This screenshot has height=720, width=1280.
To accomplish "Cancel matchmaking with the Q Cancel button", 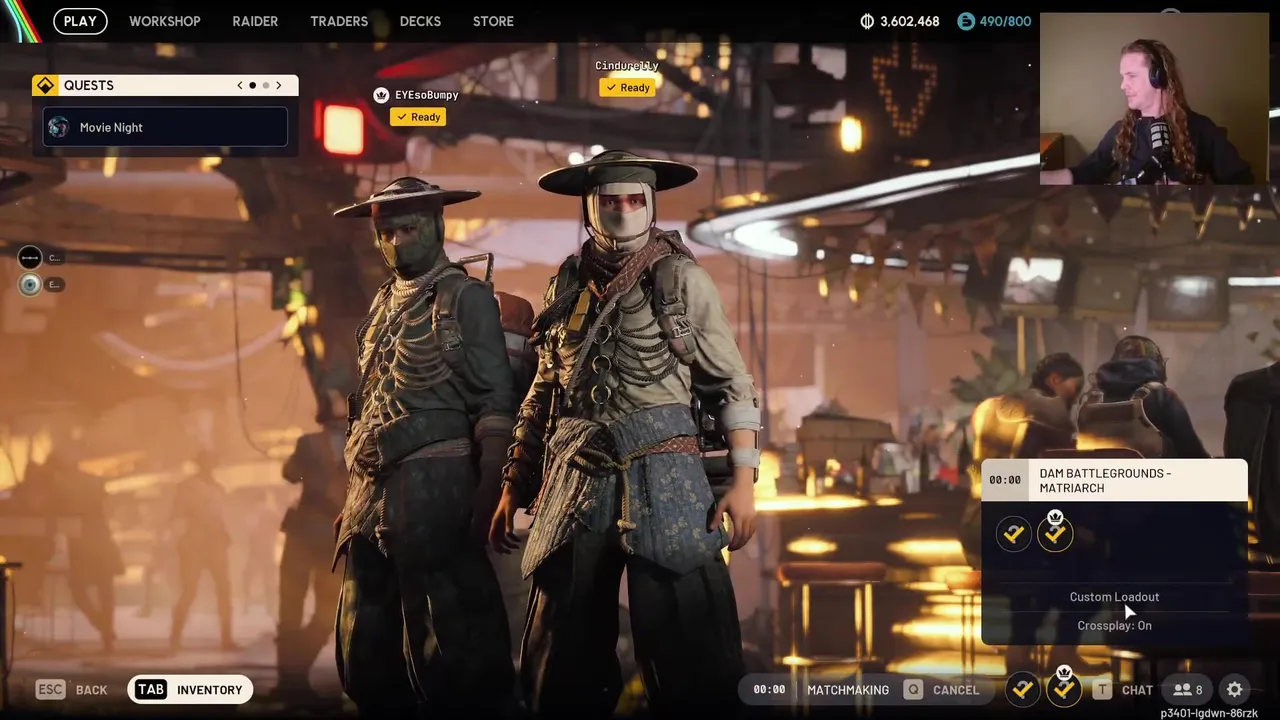I will 941,689.
